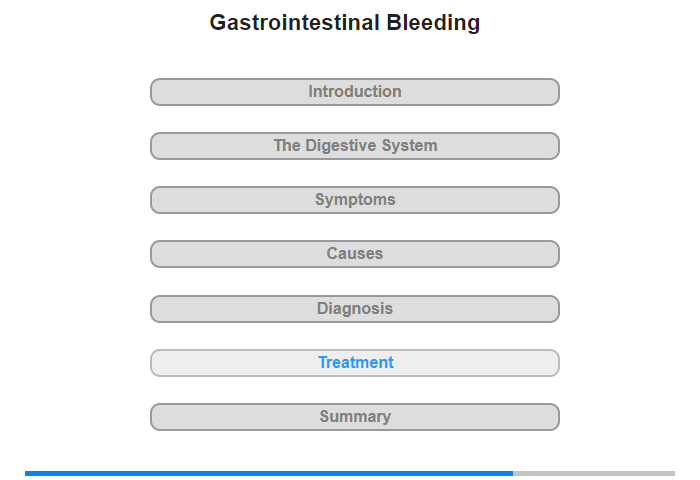This screenshot has width=700, height=480.
Task: Jump to the Summary section
Action: tap(354, 417)
